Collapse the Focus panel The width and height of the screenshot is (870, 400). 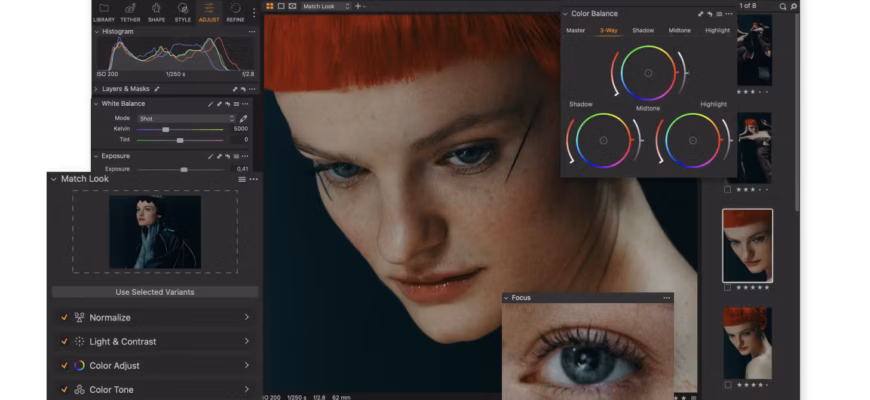point(506,298)
